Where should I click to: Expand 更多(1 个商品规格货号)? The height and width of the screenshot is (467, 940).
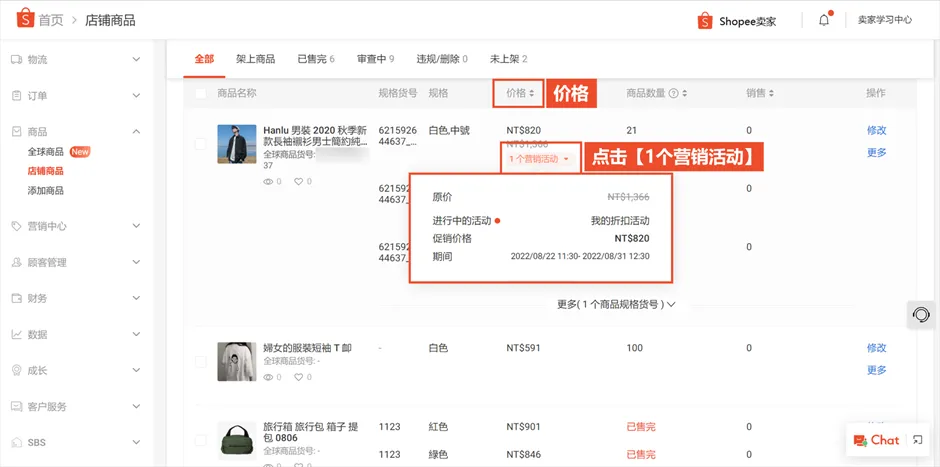pos(616,304)
